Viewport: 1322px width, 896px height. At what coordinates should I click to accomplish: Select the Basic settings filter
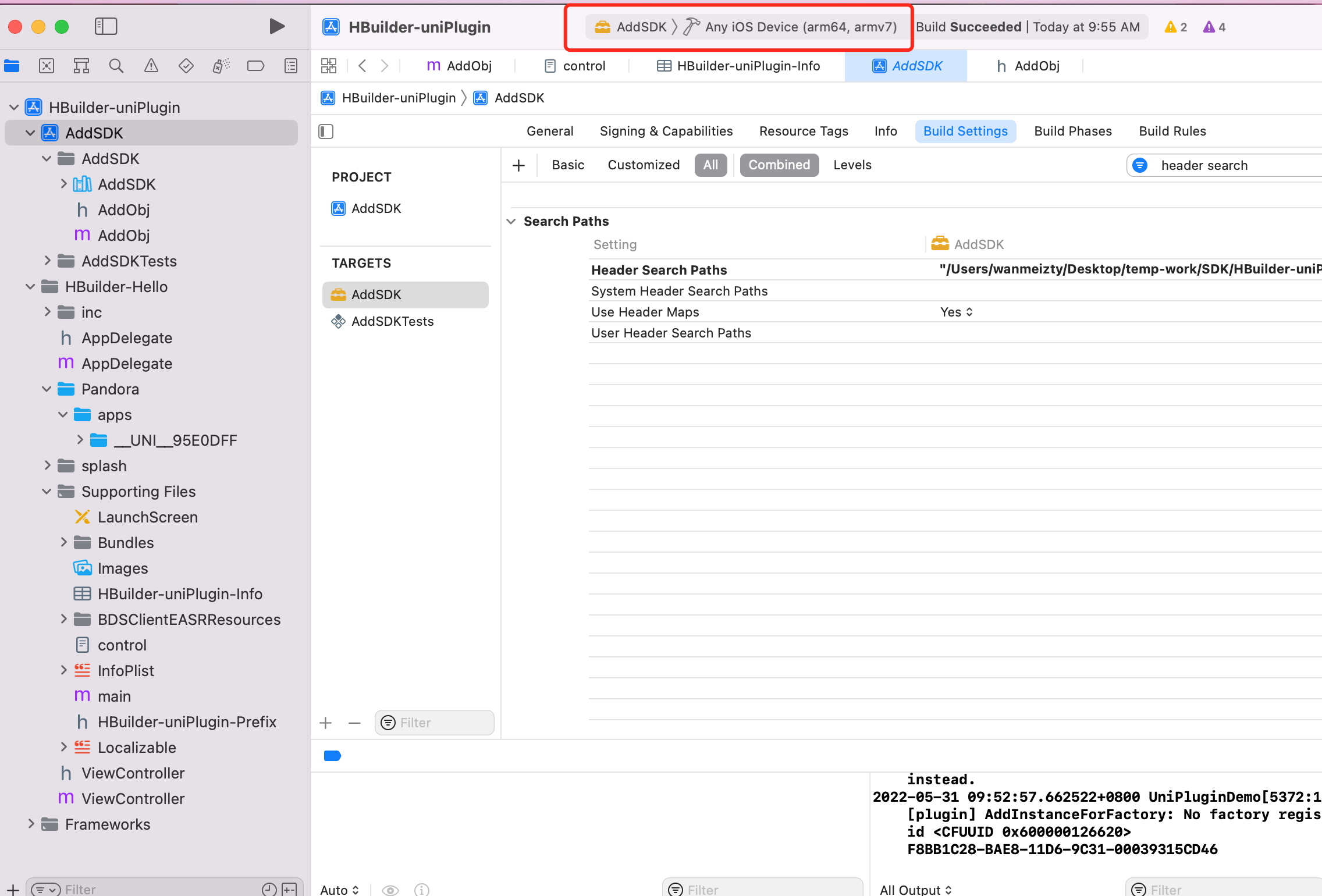coord(568,165)
